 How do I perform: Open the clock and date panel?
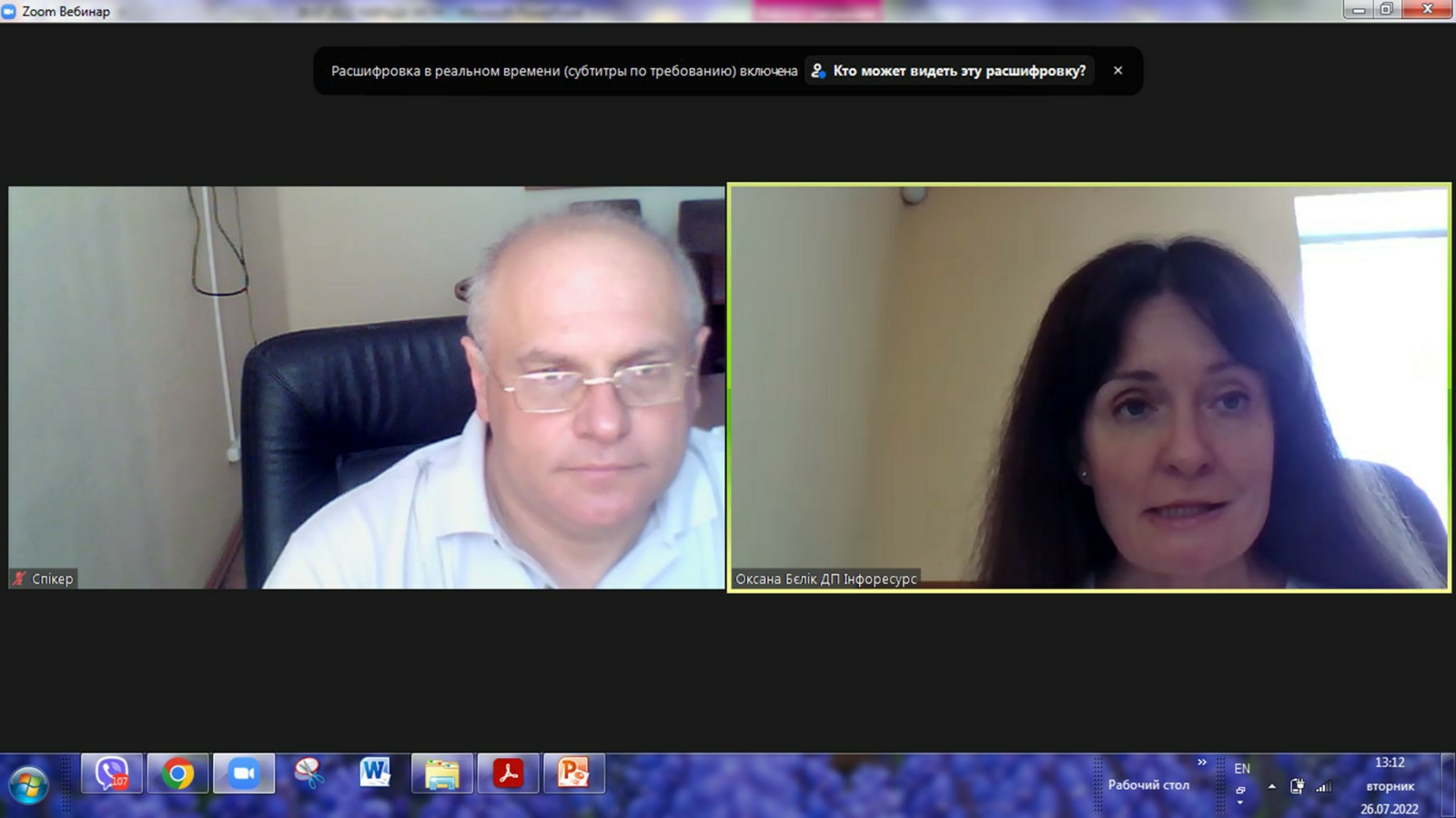click(x=1390, y=785)
